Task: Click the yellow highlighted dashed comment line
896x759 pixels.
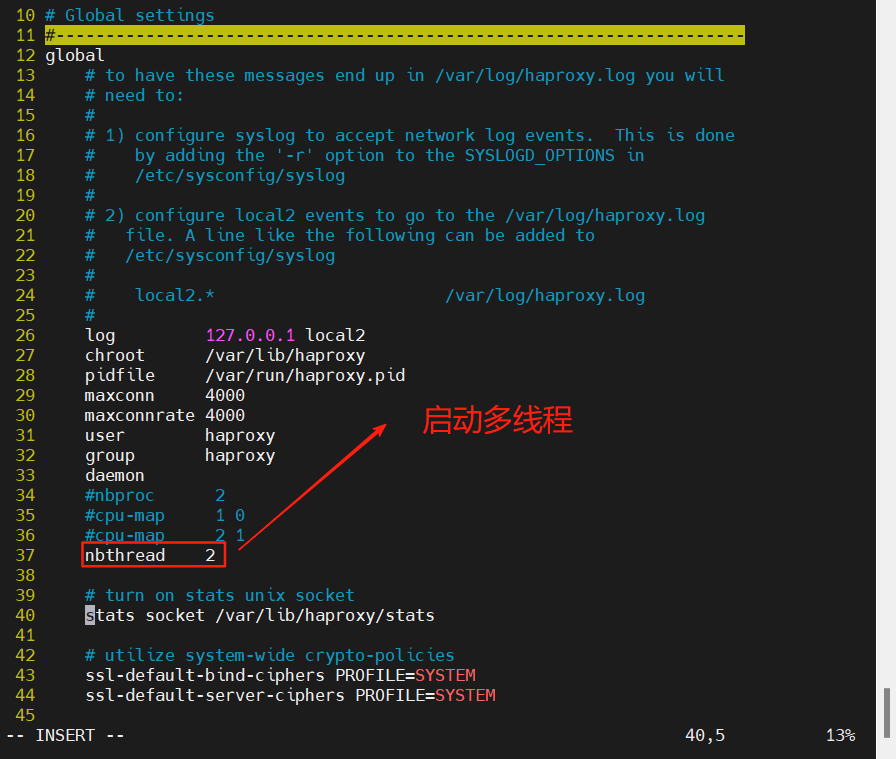Action: [x=395, y=35]
